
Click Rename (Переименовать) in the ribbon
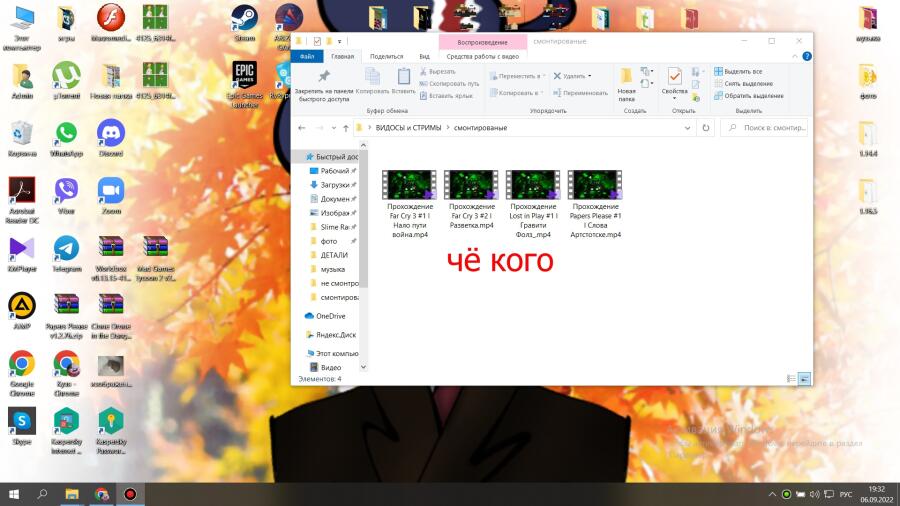[580, 93]
